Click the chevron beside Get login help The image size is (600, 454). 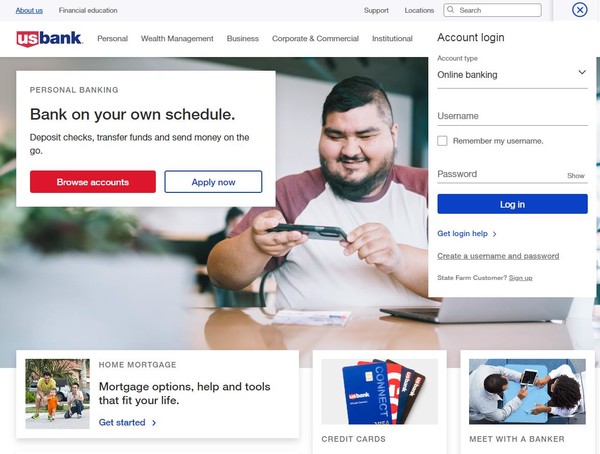[494, 234]
